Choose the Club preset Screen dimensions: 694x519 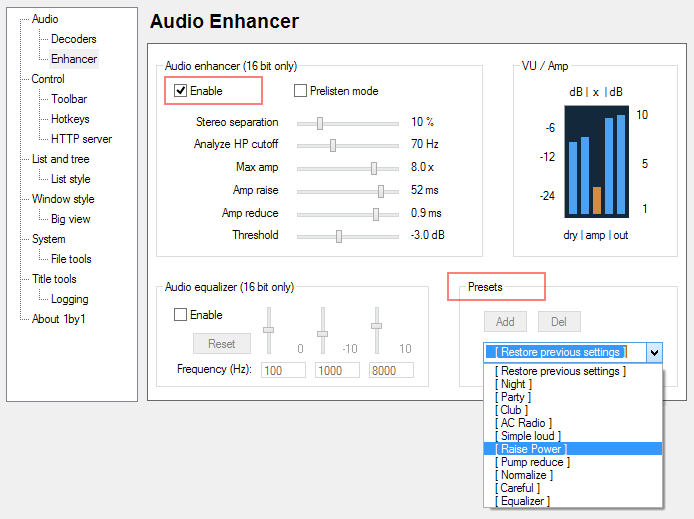click(573, 410)
